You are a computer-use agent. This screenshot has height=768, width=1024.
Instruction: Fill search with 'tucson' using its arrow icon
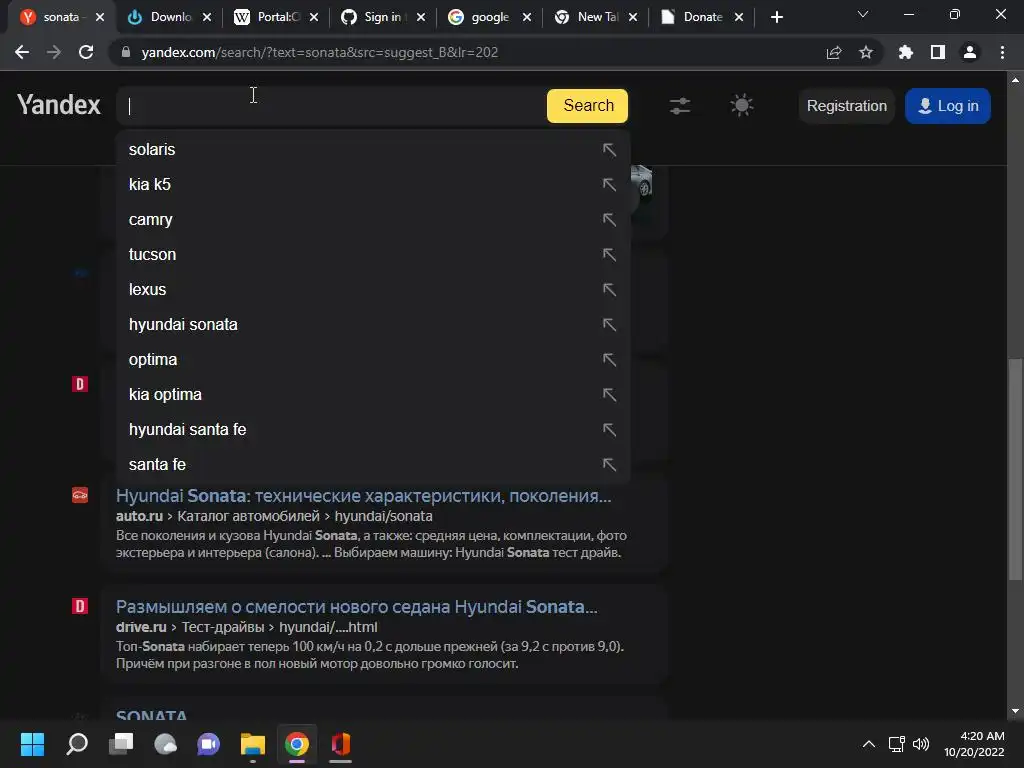coord(609,255)
